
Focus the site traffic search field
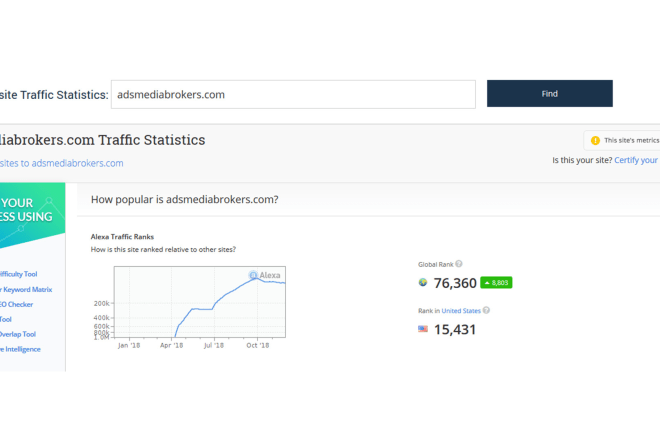[293, 94]
